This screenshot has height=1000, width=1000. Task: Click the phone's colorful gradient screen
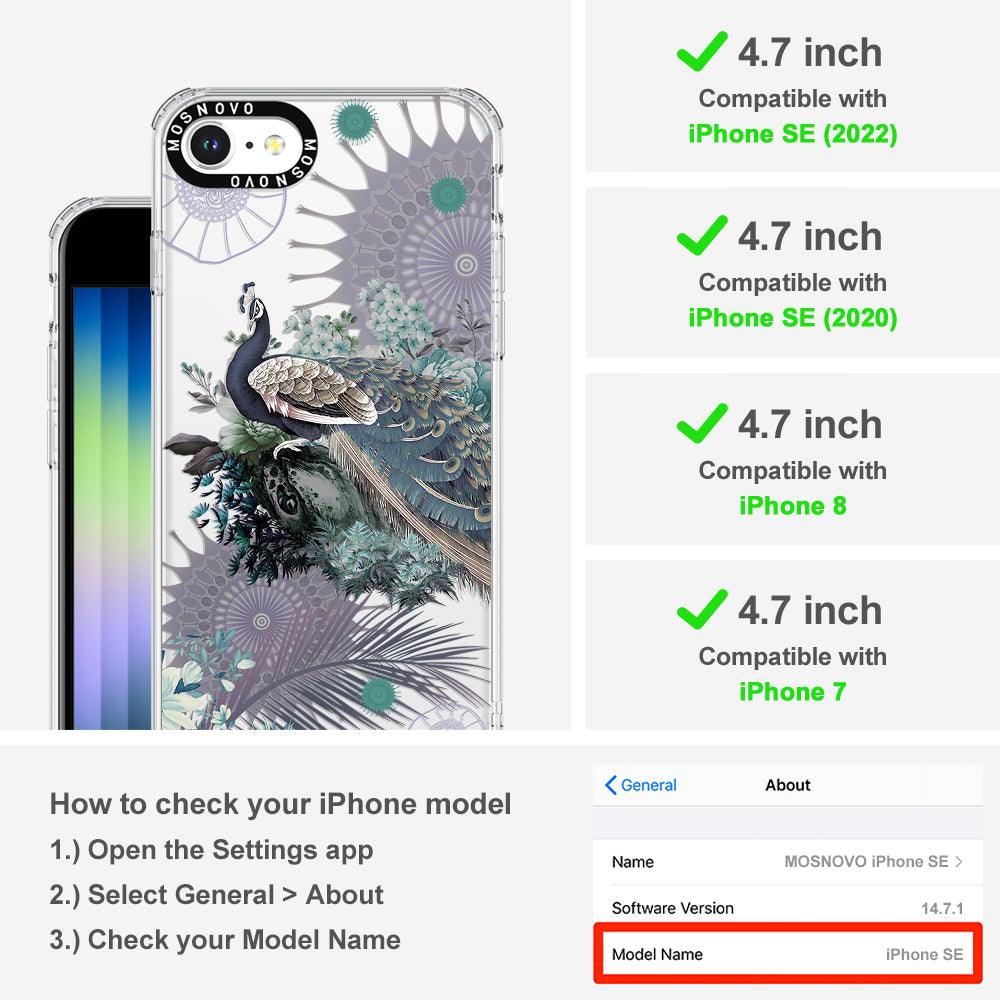pos(112,508)
